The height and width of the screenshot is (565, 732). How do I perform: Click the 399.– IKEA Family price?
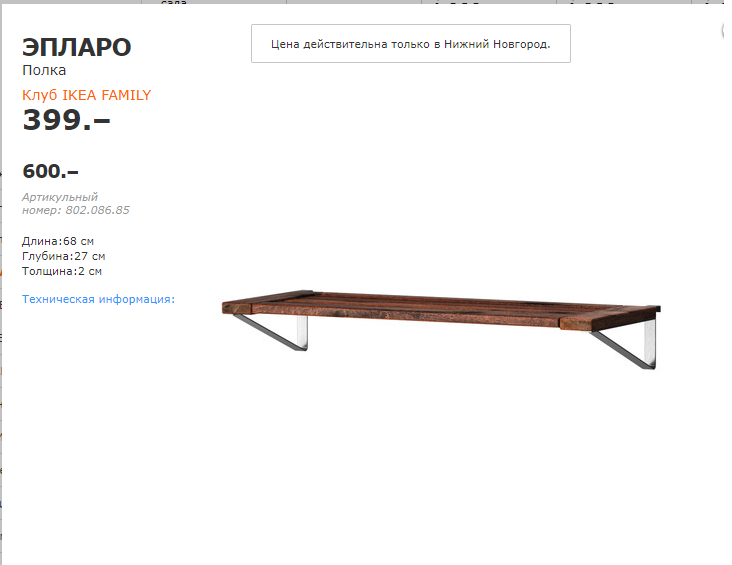pyautogui.click(x=66, y=120)
